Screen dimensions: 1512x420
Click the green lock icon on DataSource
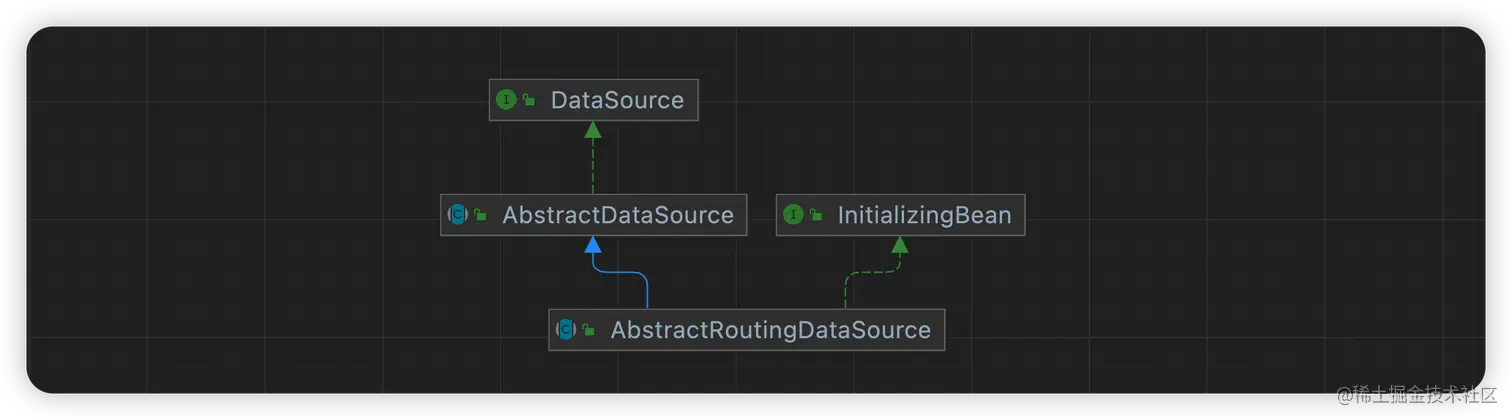click(x=528, y=101)
